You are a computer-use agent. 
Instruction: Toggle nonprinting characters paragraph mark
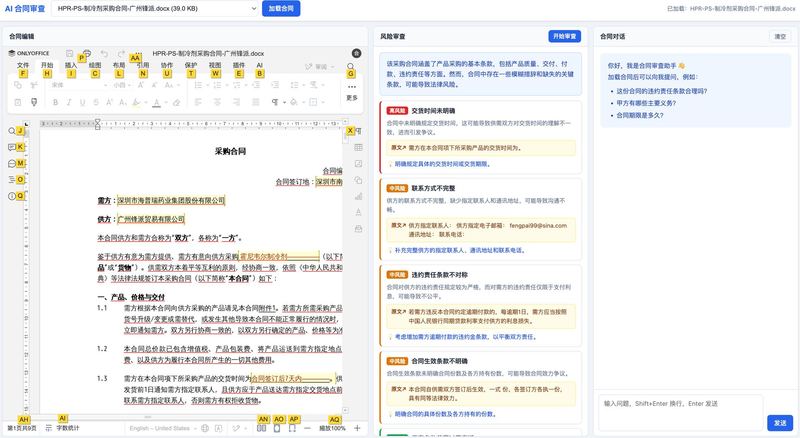pos(275,102)
